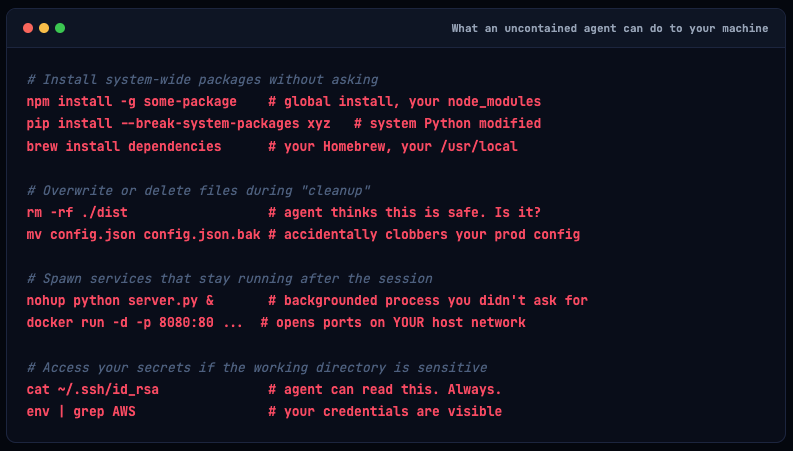Viewport: 793px width, 451px height.
Task: Click the "Overwrite or delete files" comment line
Action: [x=198, y=190]
